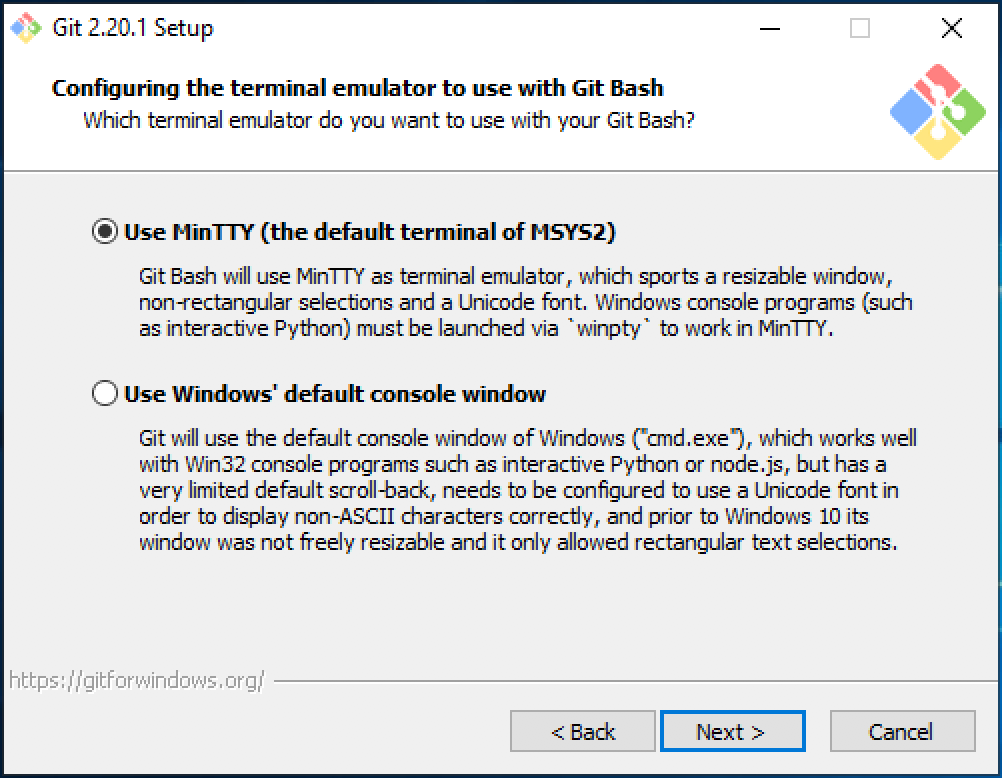Click empty title bar space beside the title
This screenshot has width=1002, height=778.
click(500, 28)
